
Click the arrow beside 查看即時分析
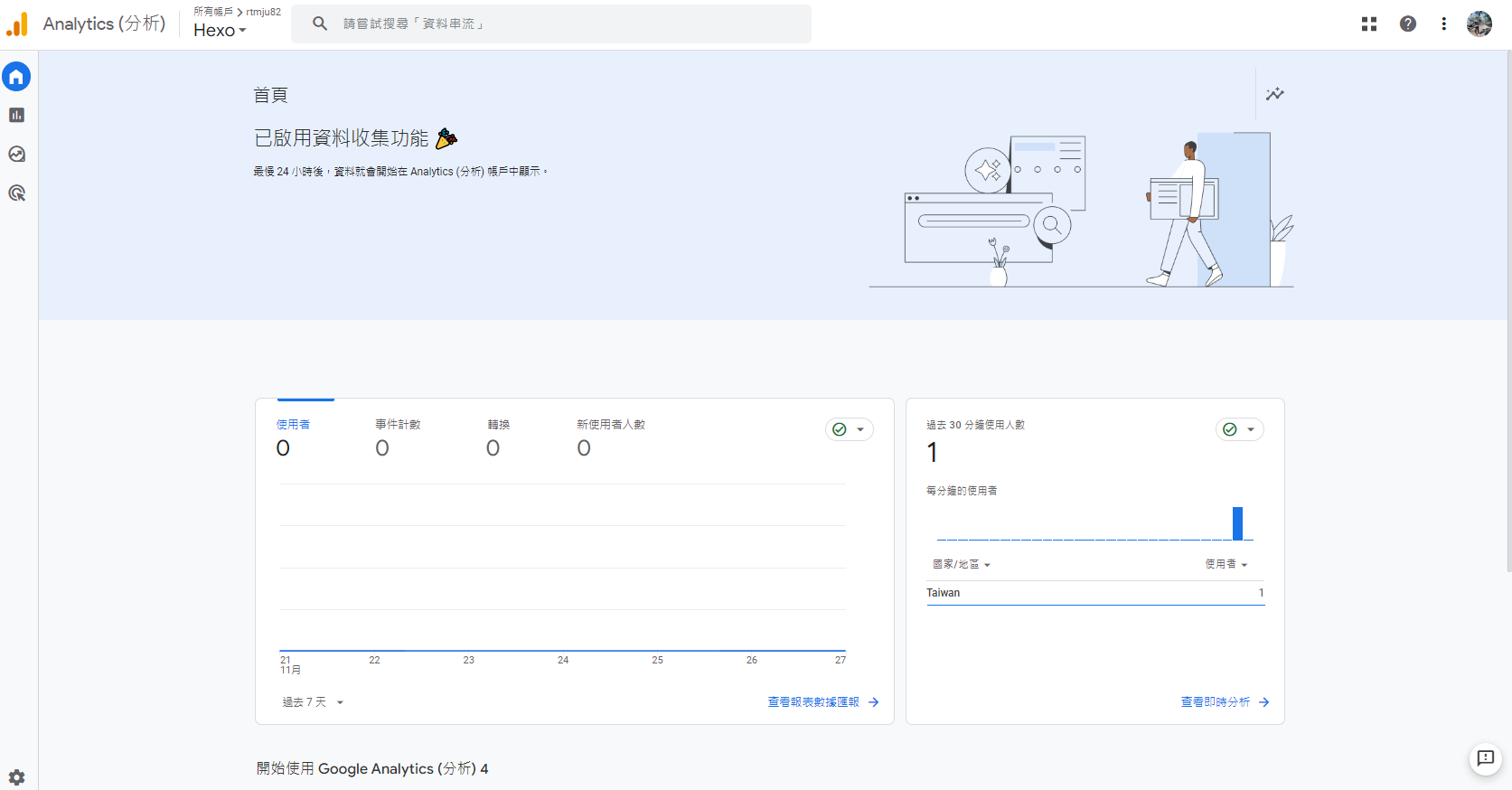1263,702
